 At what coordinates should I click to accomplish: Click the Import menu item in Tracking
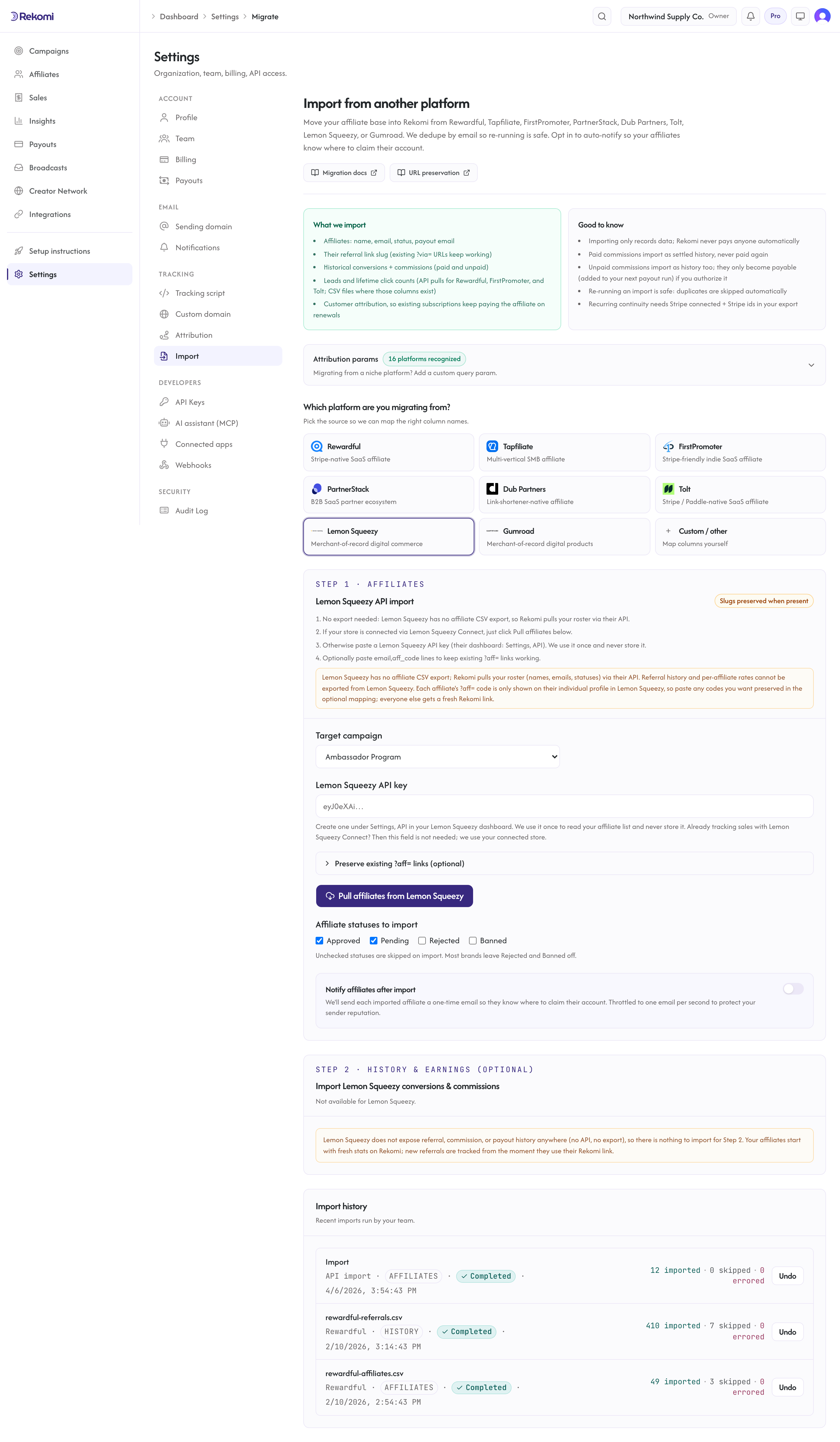[x=218, y=356]
